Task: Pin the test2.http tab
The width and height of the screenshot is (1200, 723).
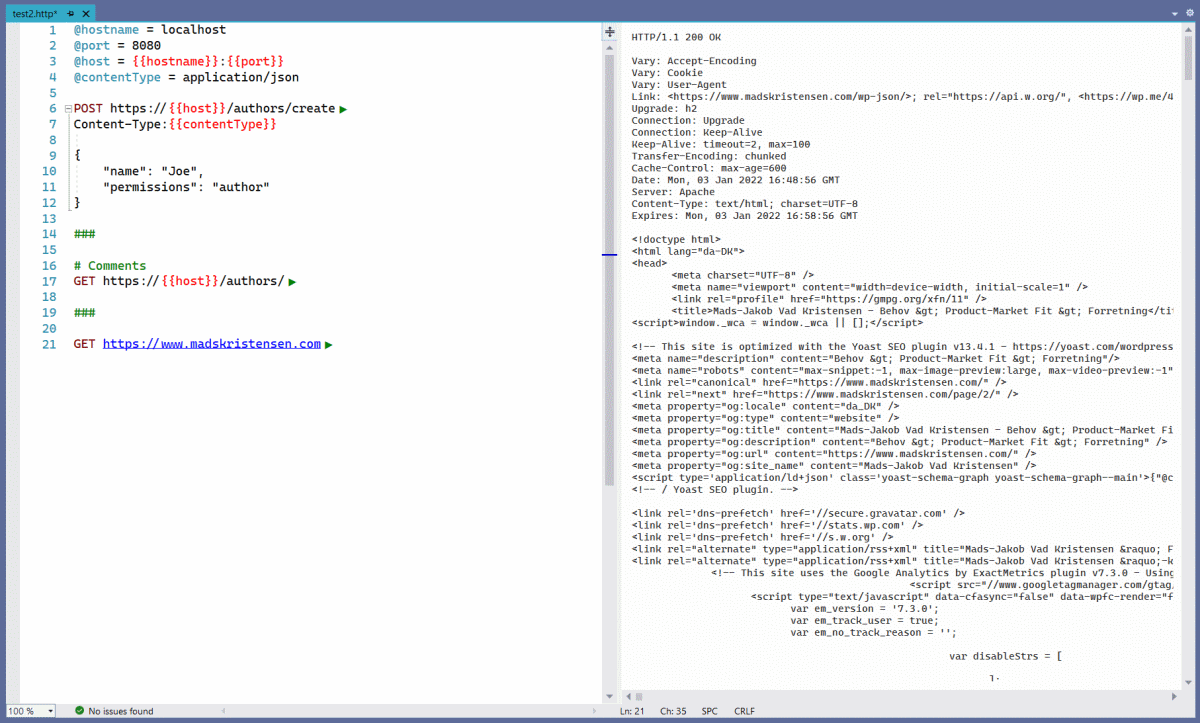Action: coord(71,13)
